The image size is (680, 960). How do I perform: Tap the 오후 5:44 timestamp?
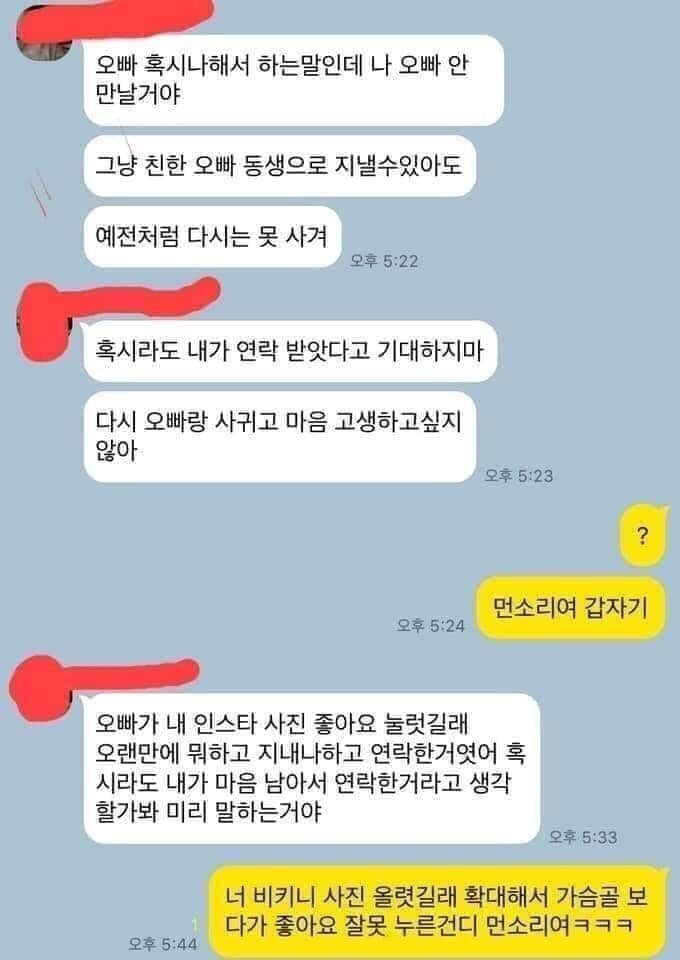coord(163,944)
